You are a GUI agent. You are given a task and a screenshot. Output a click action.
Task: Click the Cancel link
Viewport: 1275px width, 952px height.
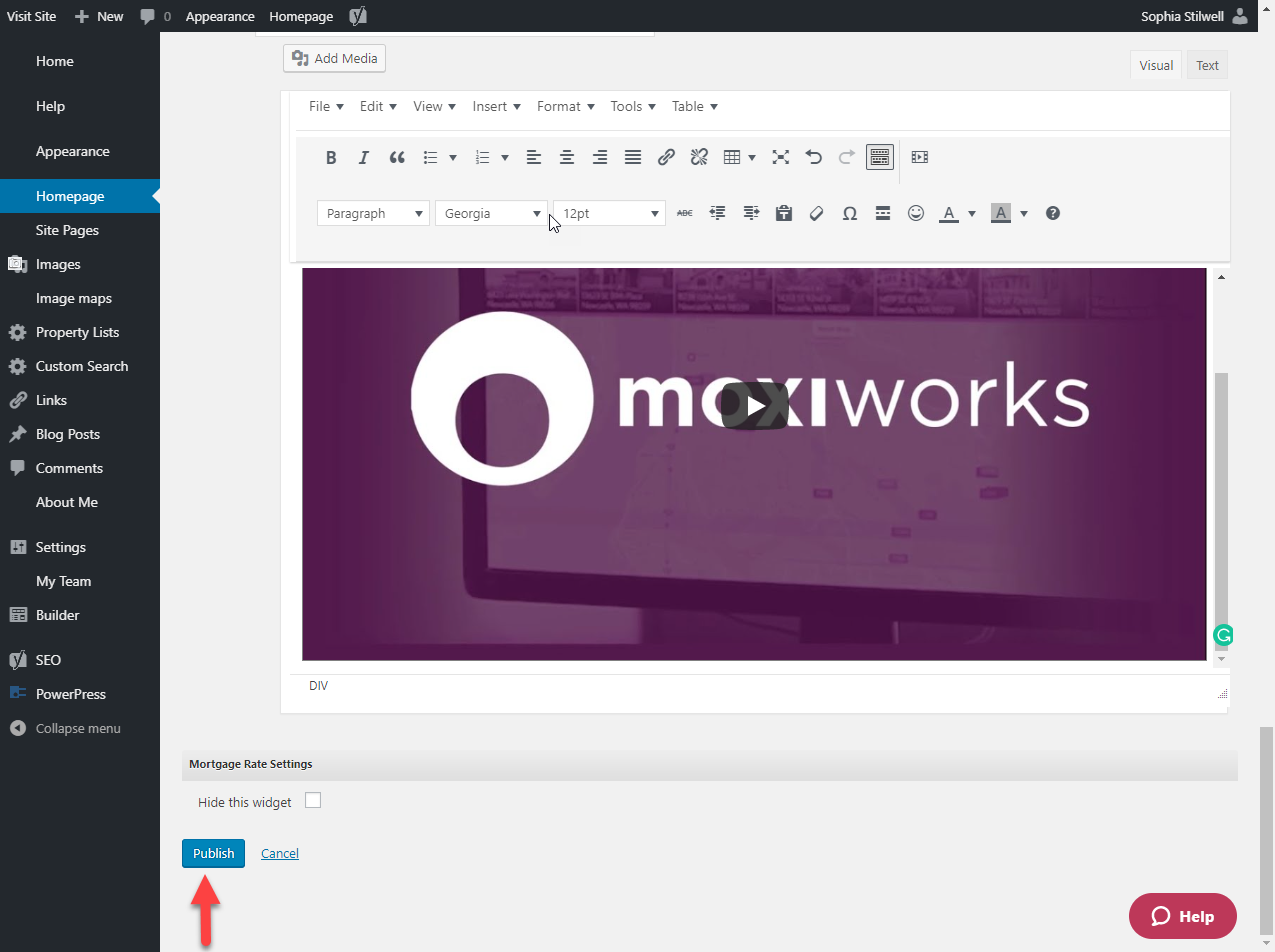click(x=280, y=853)
